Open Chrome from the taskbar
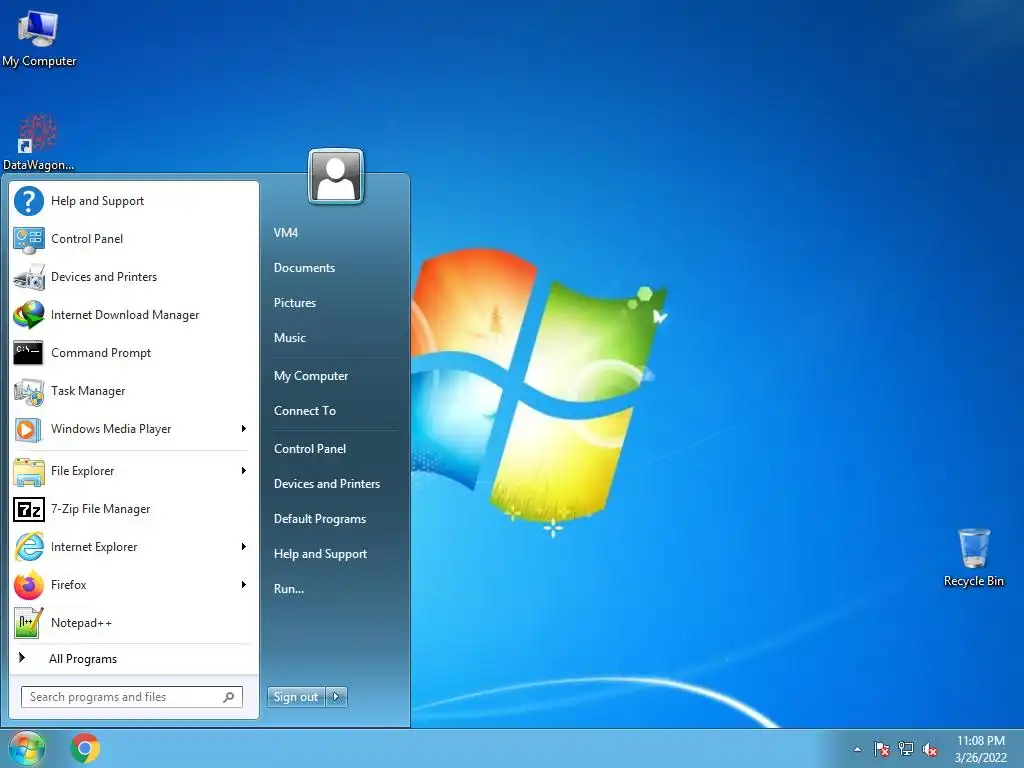The height and width of the screenshot is (768, 1024). pos(85,748)
